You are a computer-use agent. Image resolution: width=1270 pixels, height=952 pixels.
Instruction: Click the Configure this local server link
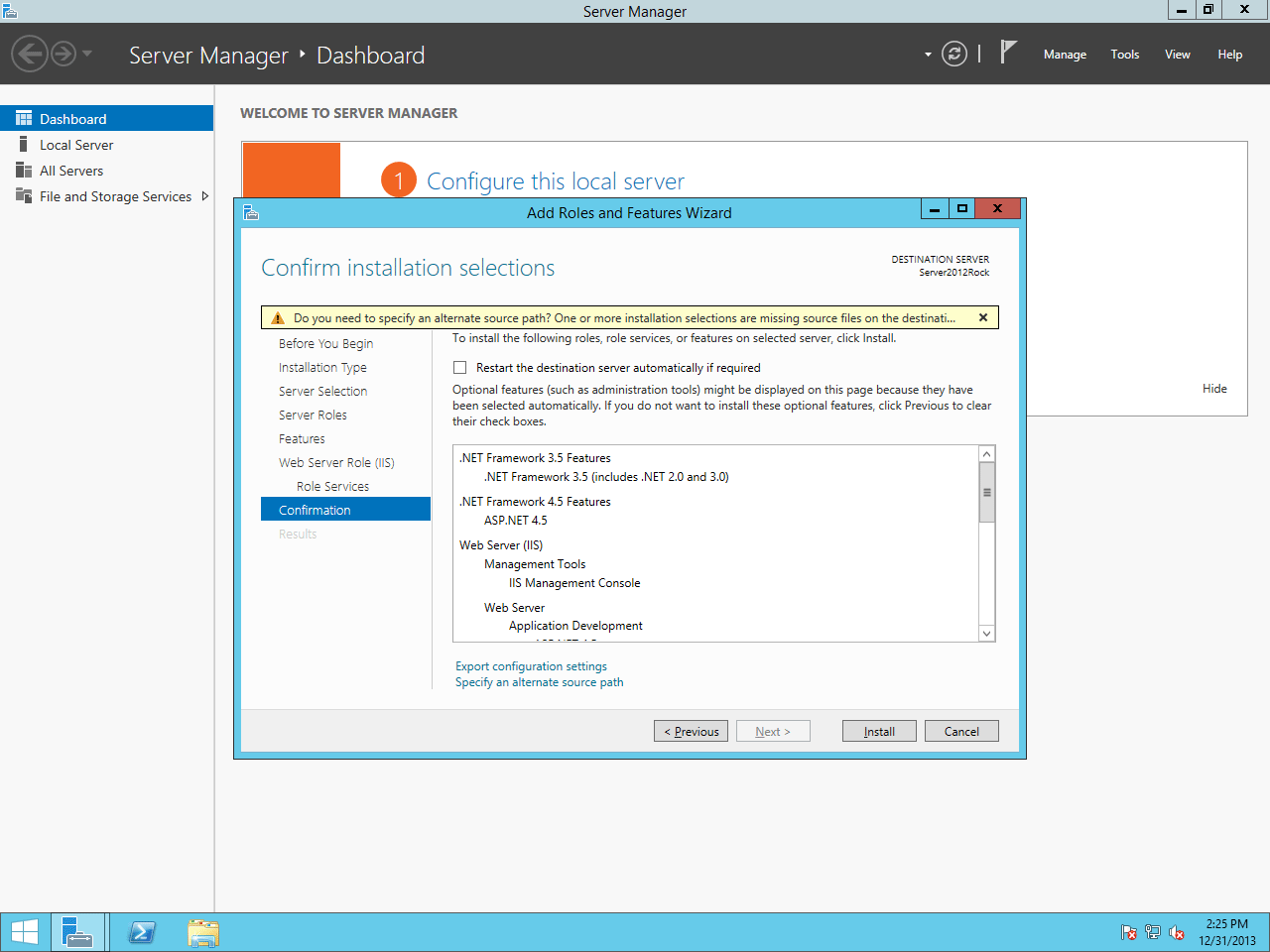556,181
